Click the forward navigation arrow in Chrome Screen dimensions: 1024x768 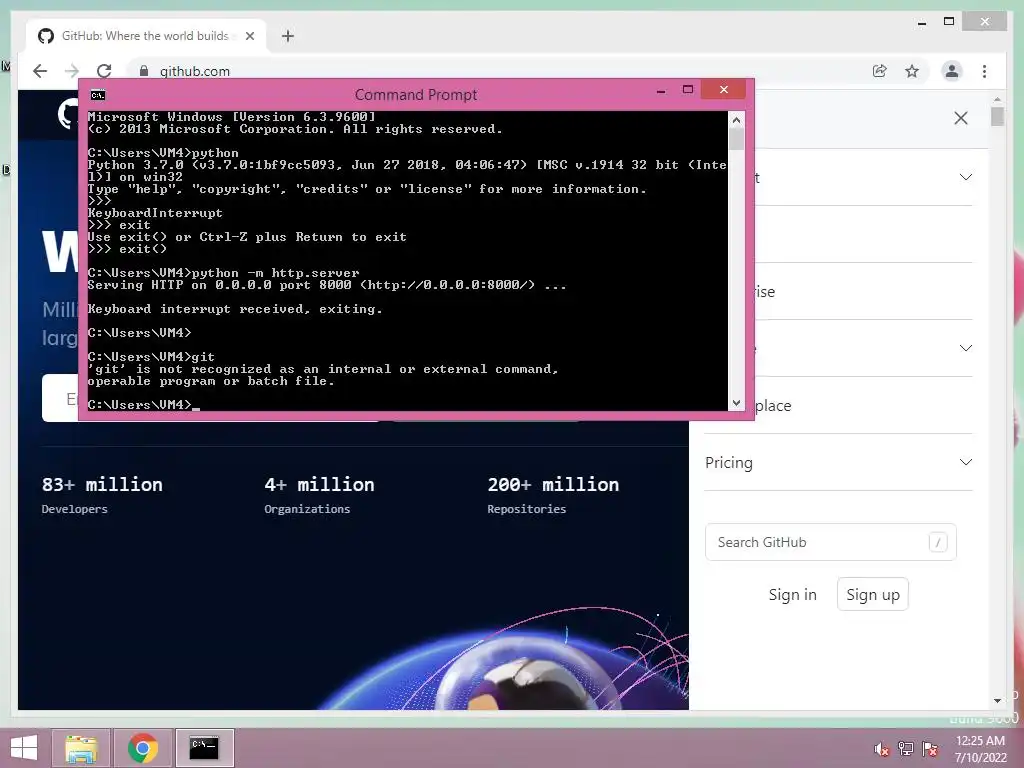point(72,71)
